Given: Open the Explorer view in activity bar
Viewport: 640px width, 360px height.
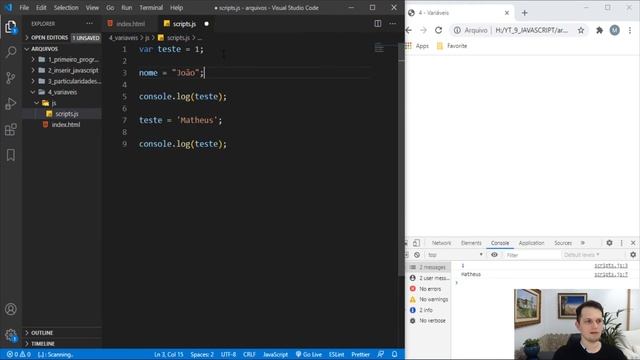Looking at the screenshot, I should [11, 27].
